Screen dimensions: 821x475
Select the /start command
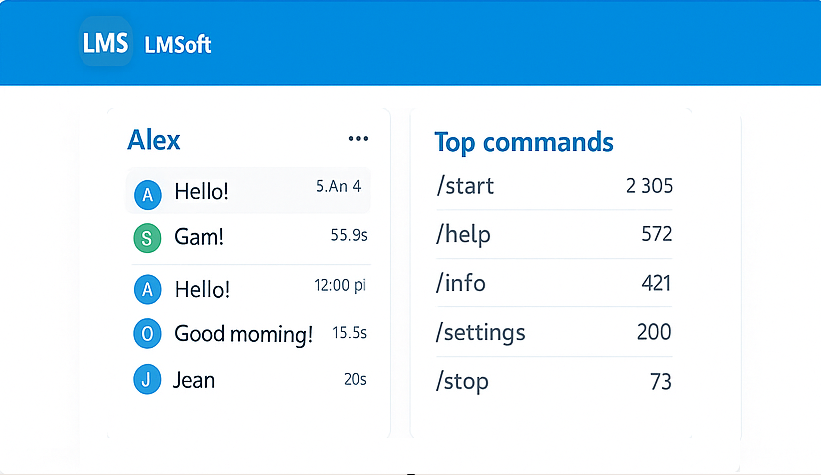click(x=465, y=186)
